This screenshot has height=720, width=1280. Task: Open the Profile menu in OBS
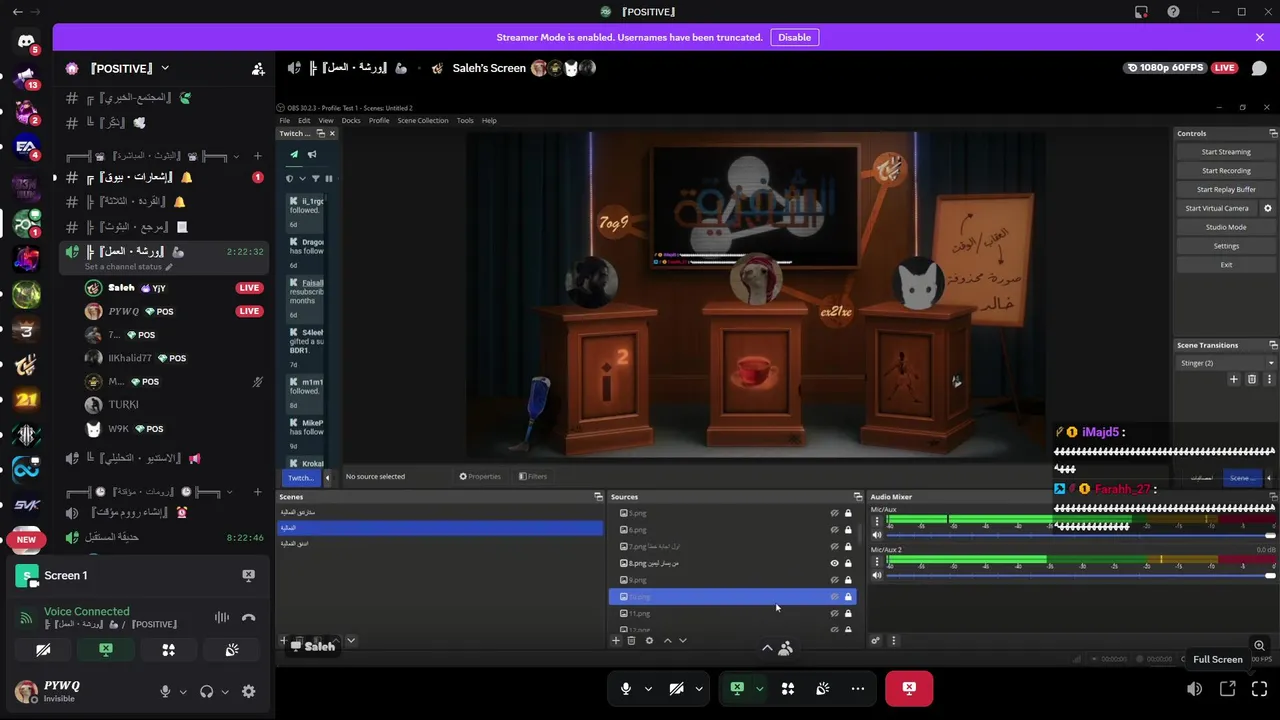coord(379,120)
